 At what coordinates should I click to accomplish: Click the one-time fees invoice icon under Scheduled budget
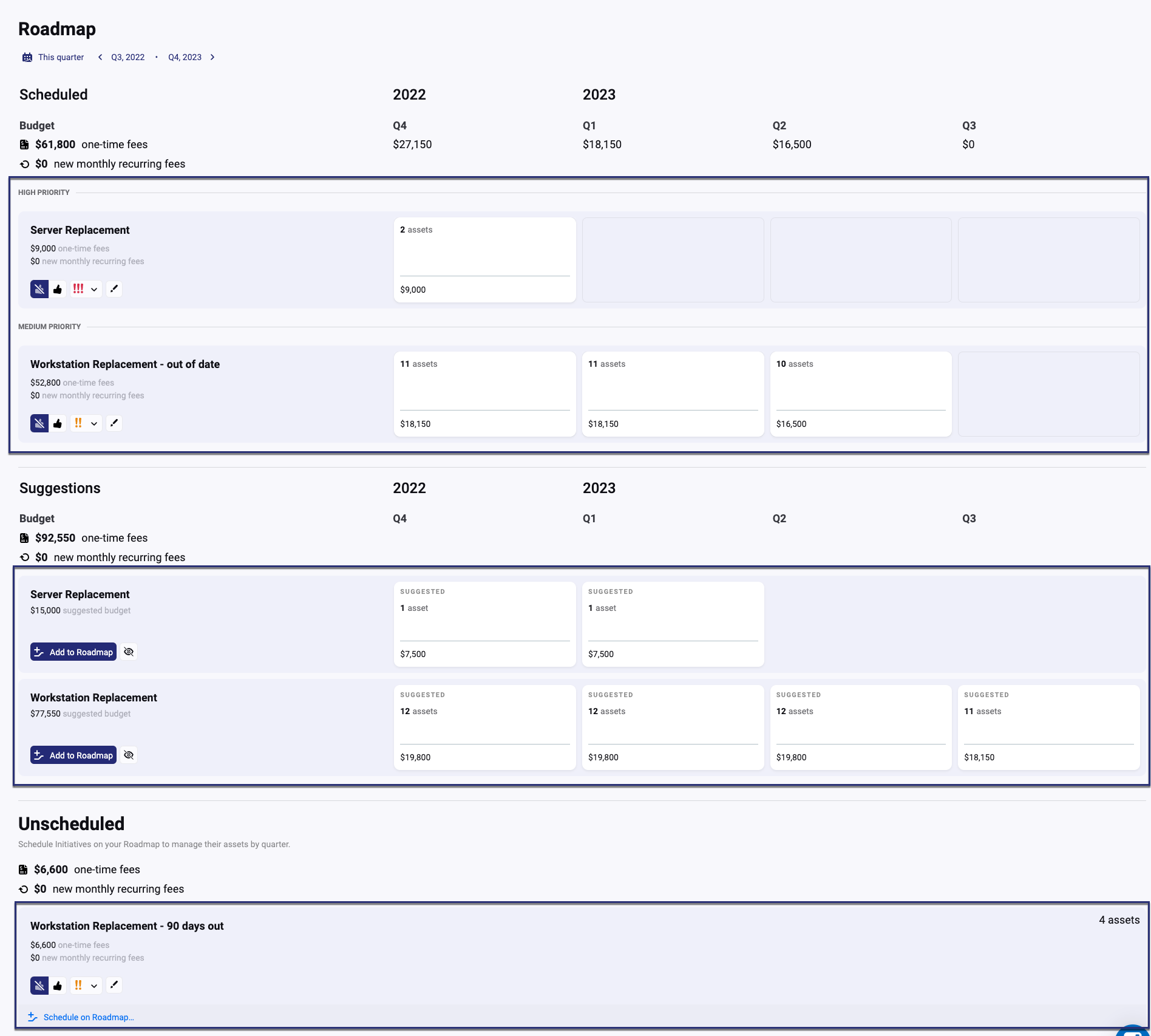pos(24,144)
